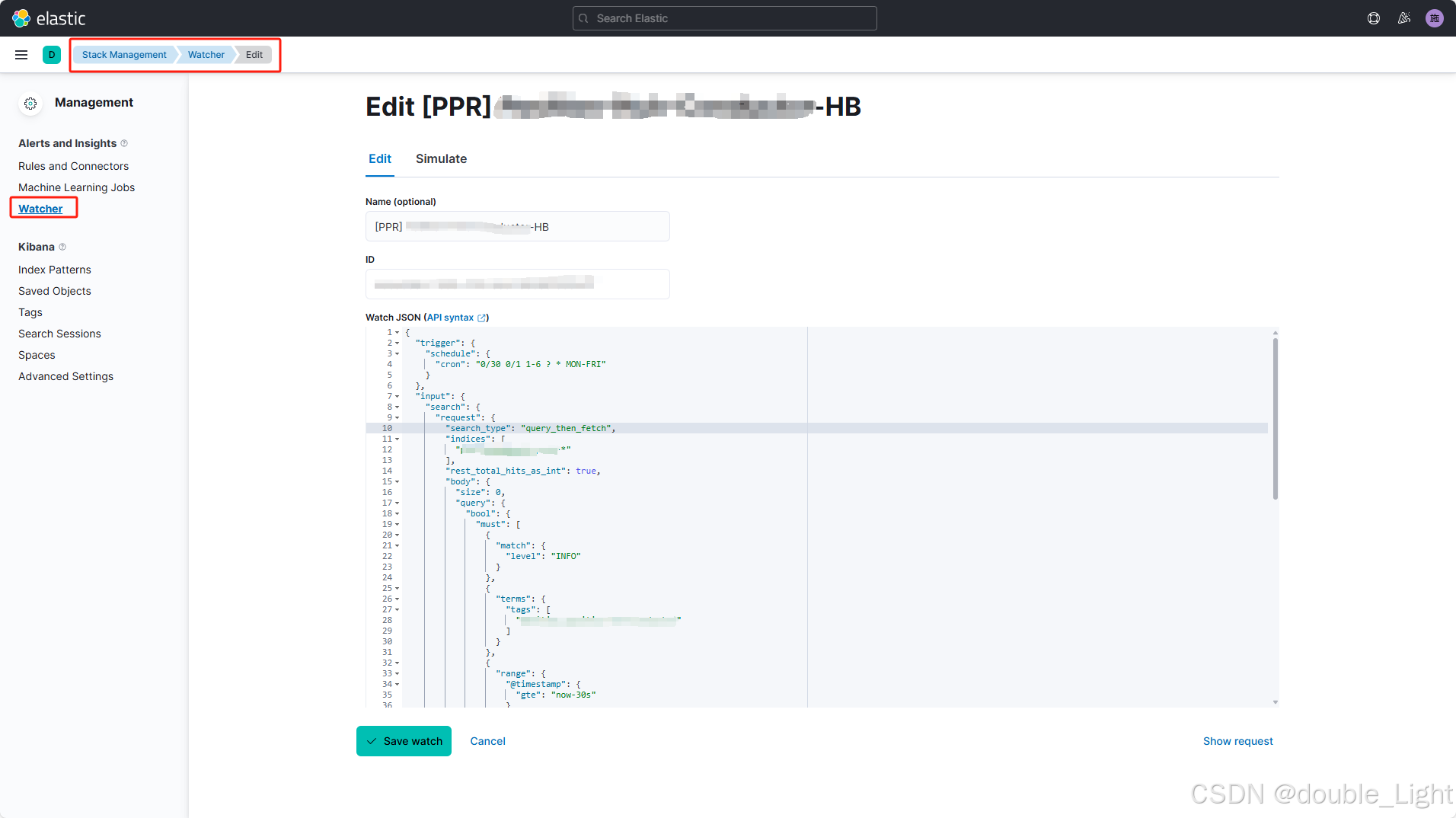
Task: Focus the Search Elastic field
Action: [725, 18]
